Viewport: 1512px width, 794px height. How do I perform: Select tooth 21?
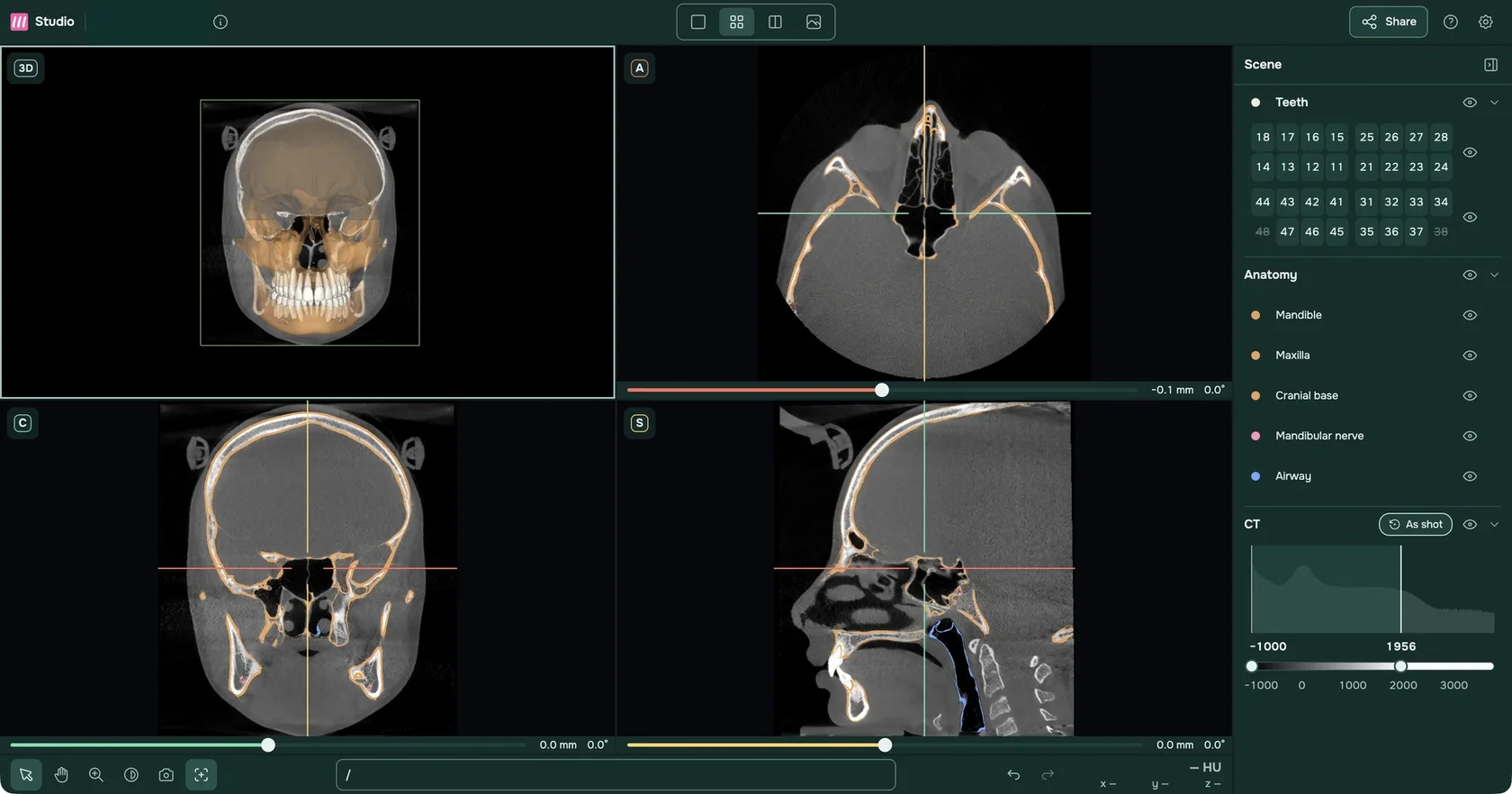click(1366, 167)
